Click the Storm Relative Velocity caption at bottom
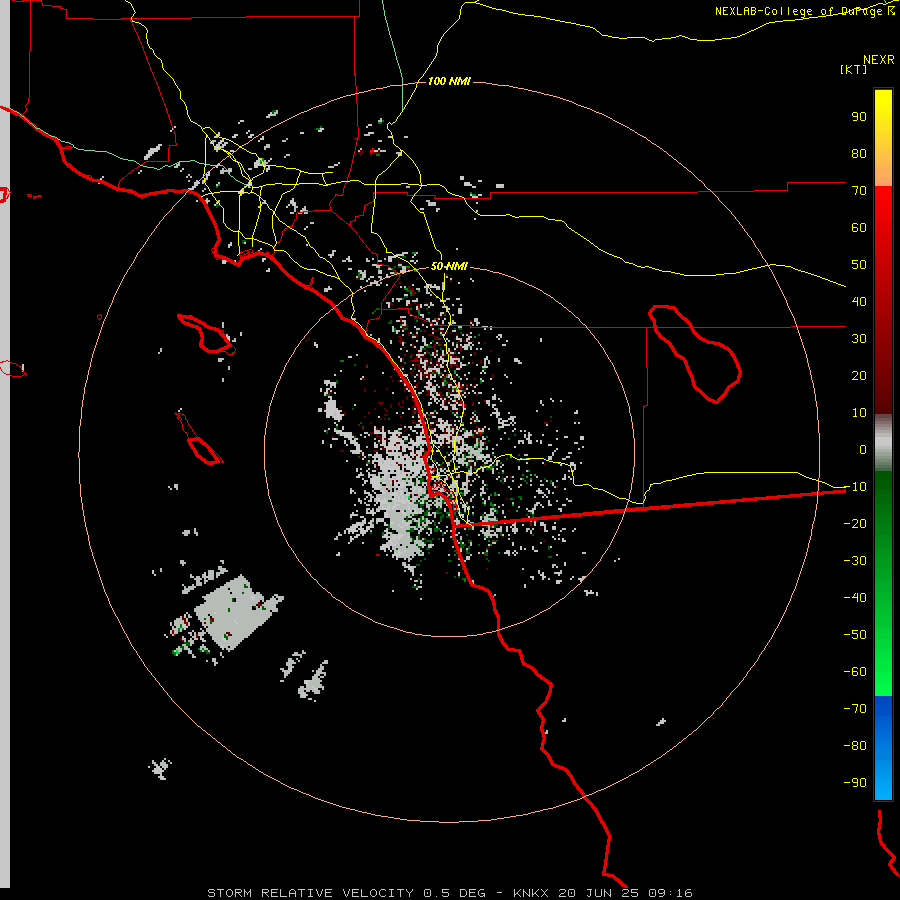 point(449,893)
